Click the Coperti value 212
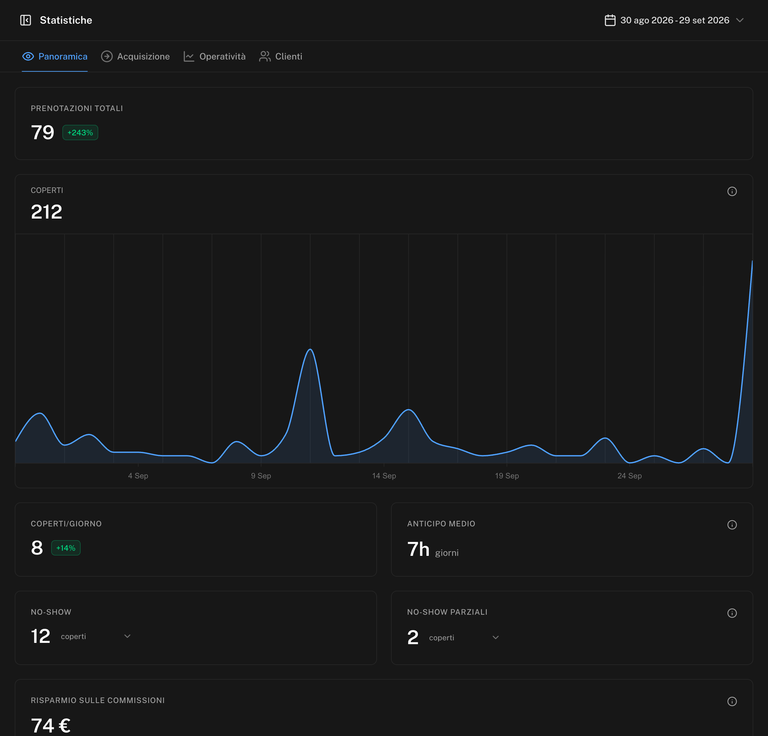Screen dimensions: 768x736 pyautogui.click(x=47, y=212)
